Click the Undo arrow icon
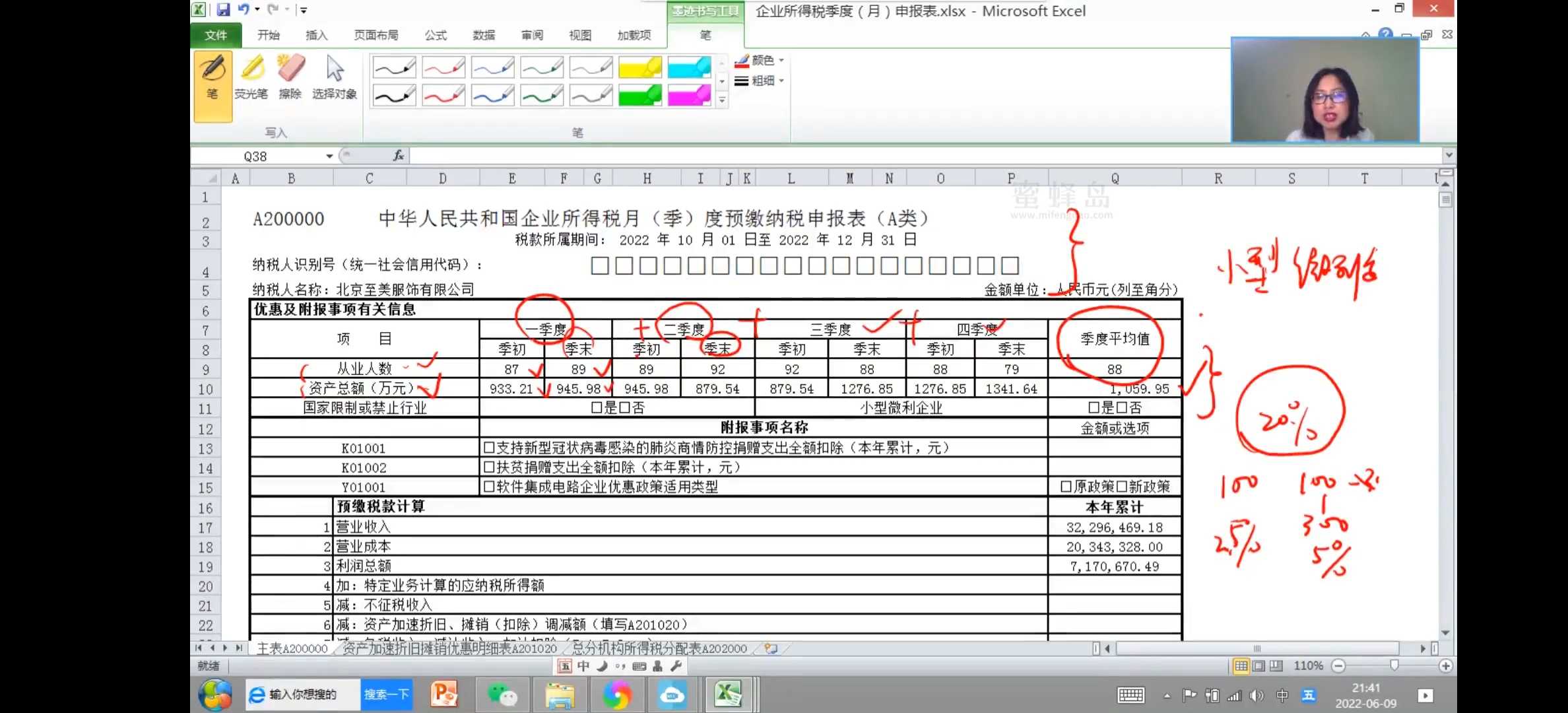1568x713 pixels. 244,9
